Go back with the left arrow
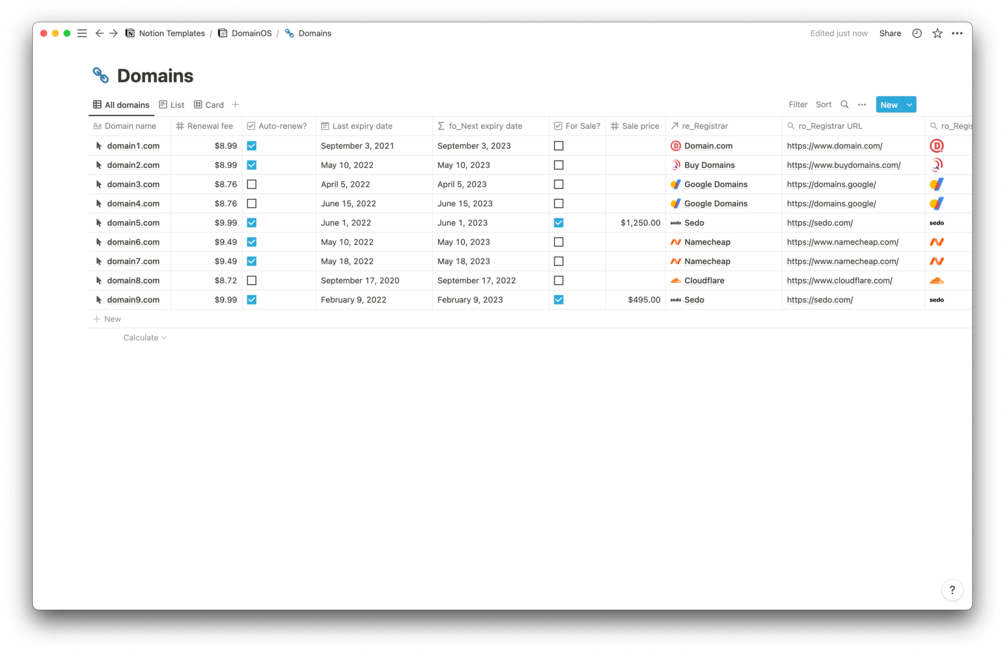The height and width of the screenshot is (653, 1005). tap(99, 33)
